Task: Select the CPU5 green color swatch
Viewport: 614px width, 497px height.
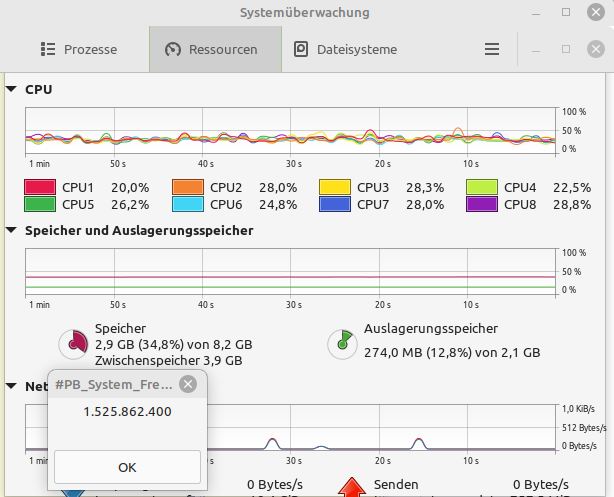Action: [39, 204]
